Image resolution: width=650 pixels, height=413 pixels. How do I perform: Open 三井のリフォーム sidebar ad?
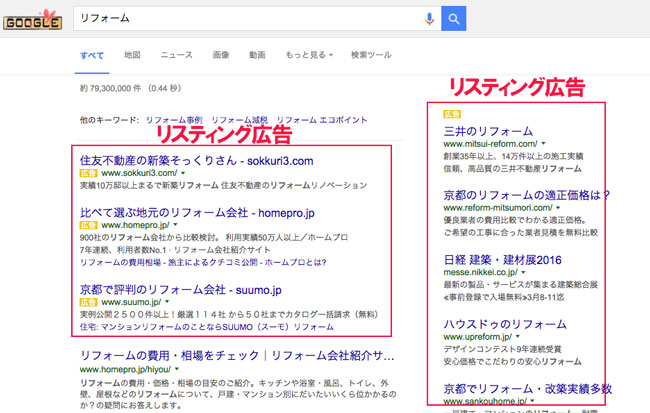[488, 131]
